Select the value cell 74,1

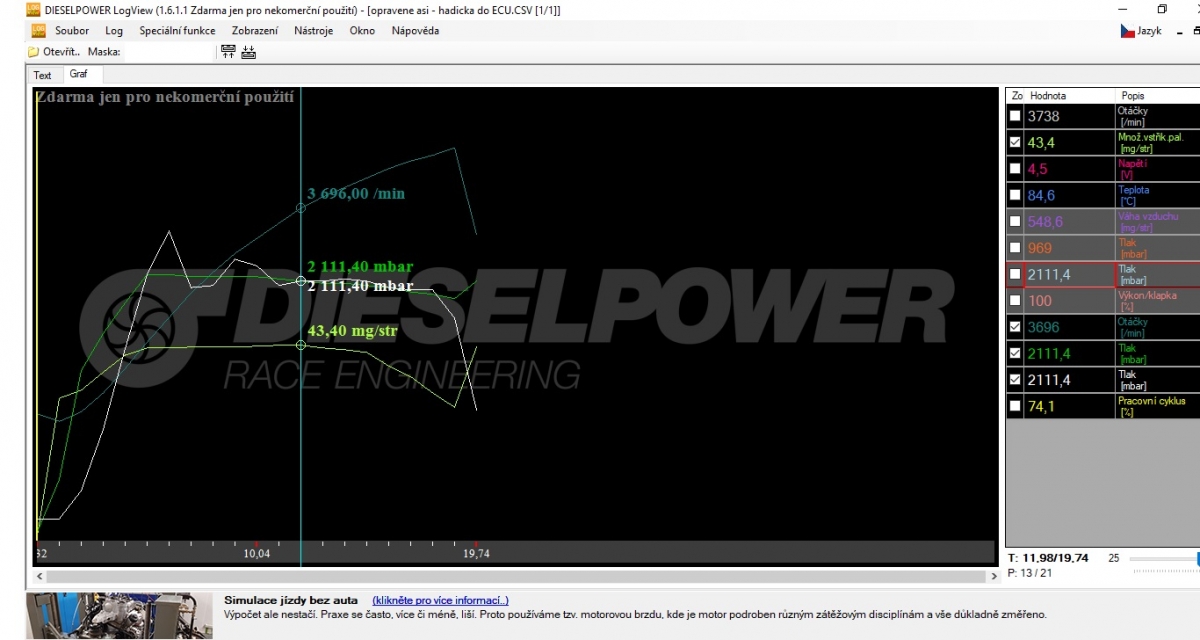click(x=1070, y=406)
